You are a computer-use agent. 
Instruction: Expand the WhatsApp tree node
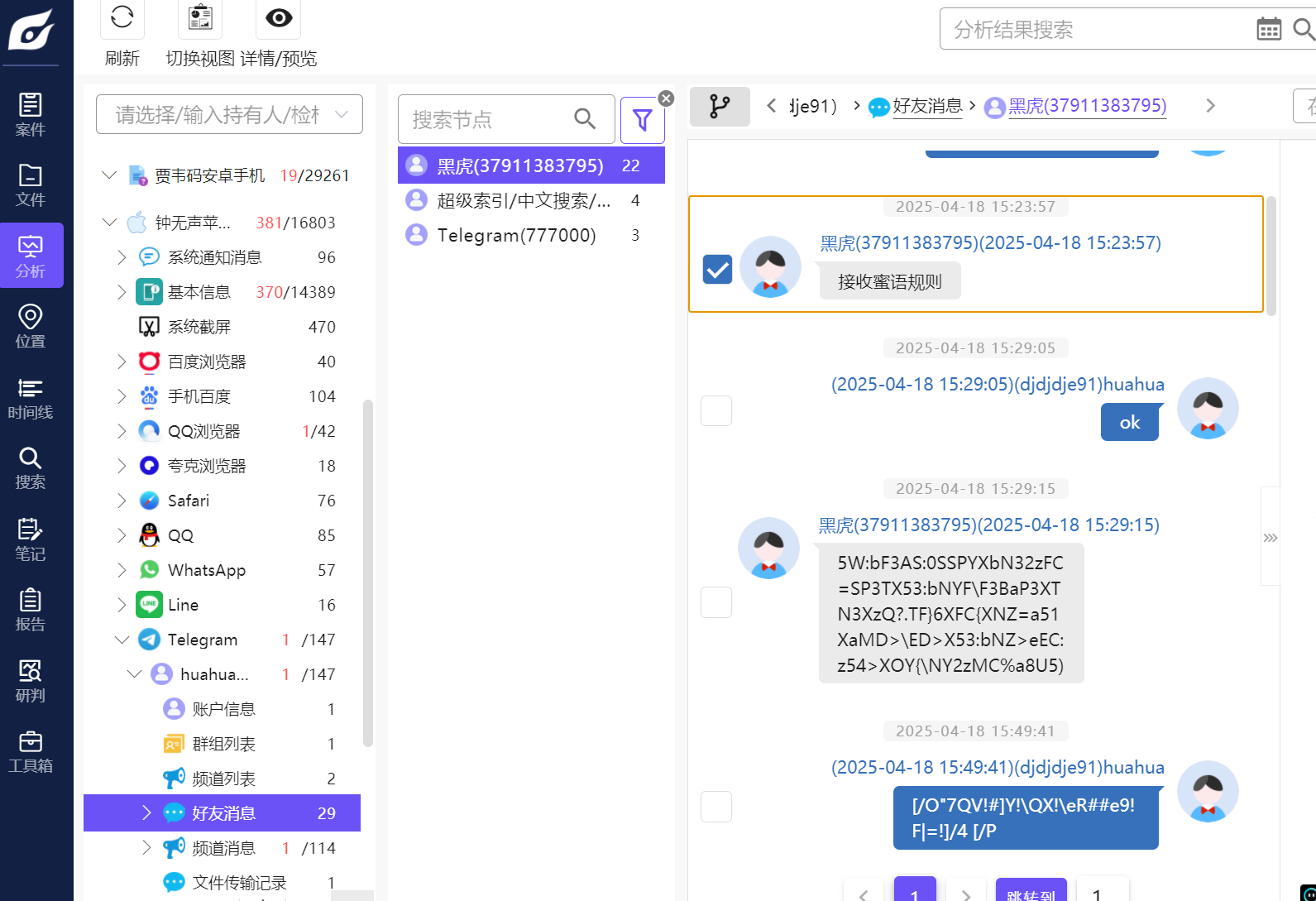point(122,570)
